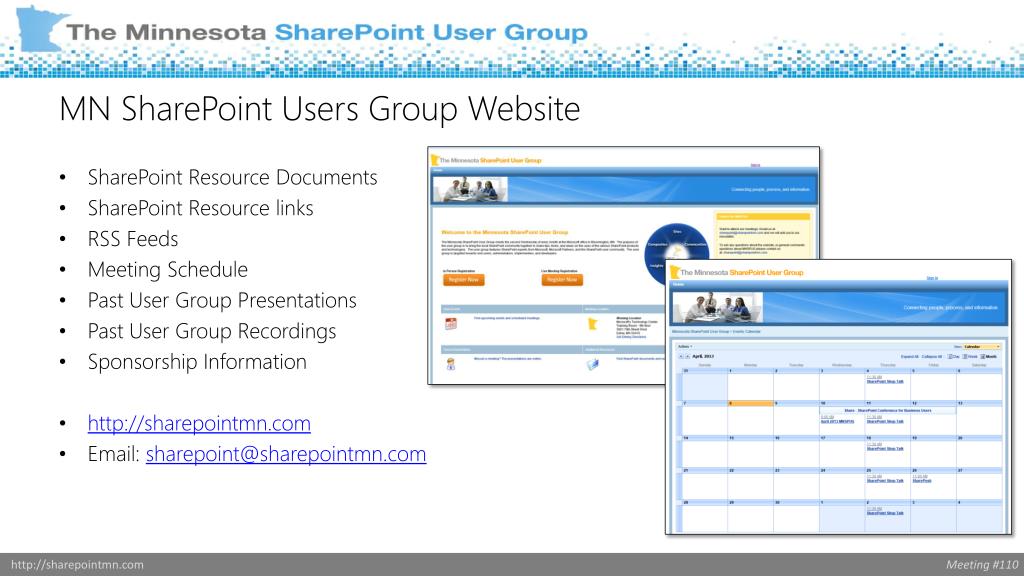Open the find upcoming events link

[507, 318]
